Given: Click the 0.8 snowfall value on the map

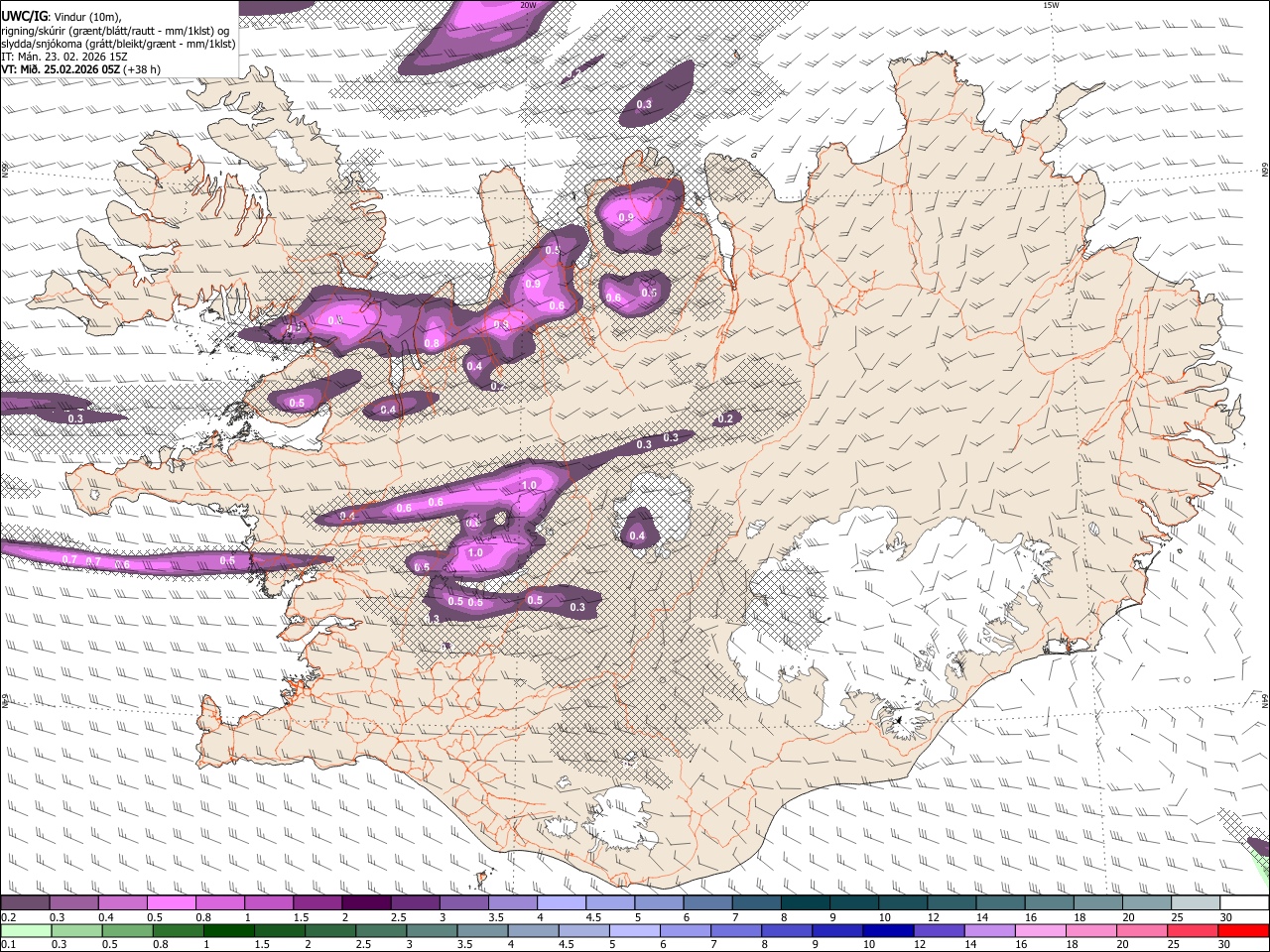Looking at the screenshot, I should [432, 344].
